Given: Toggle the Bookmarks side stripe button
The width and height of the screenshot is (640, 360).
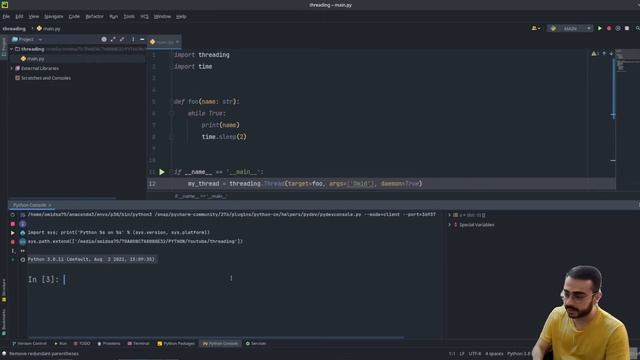Looking at the screenshot, I should click(4, 322).
